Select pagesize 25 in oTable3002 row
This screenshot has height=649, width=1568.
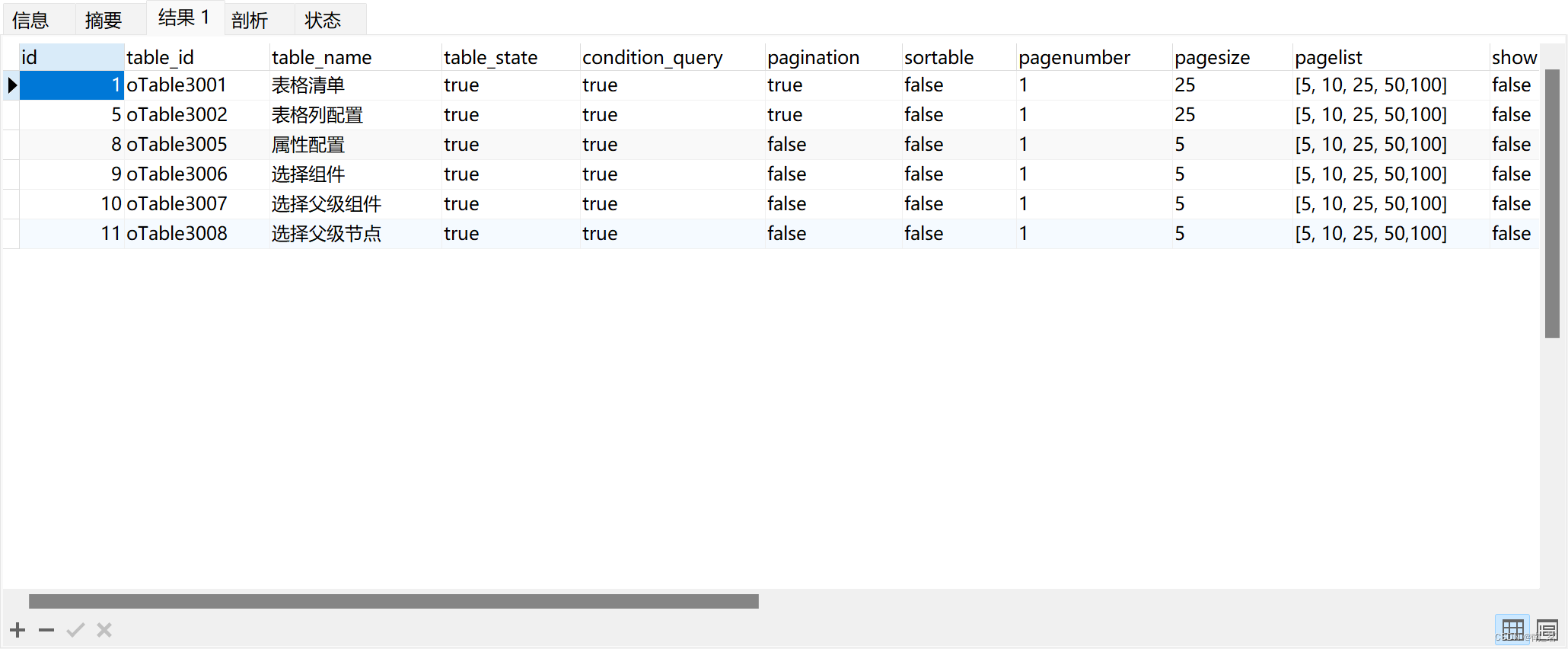(x=1232, y=115)
